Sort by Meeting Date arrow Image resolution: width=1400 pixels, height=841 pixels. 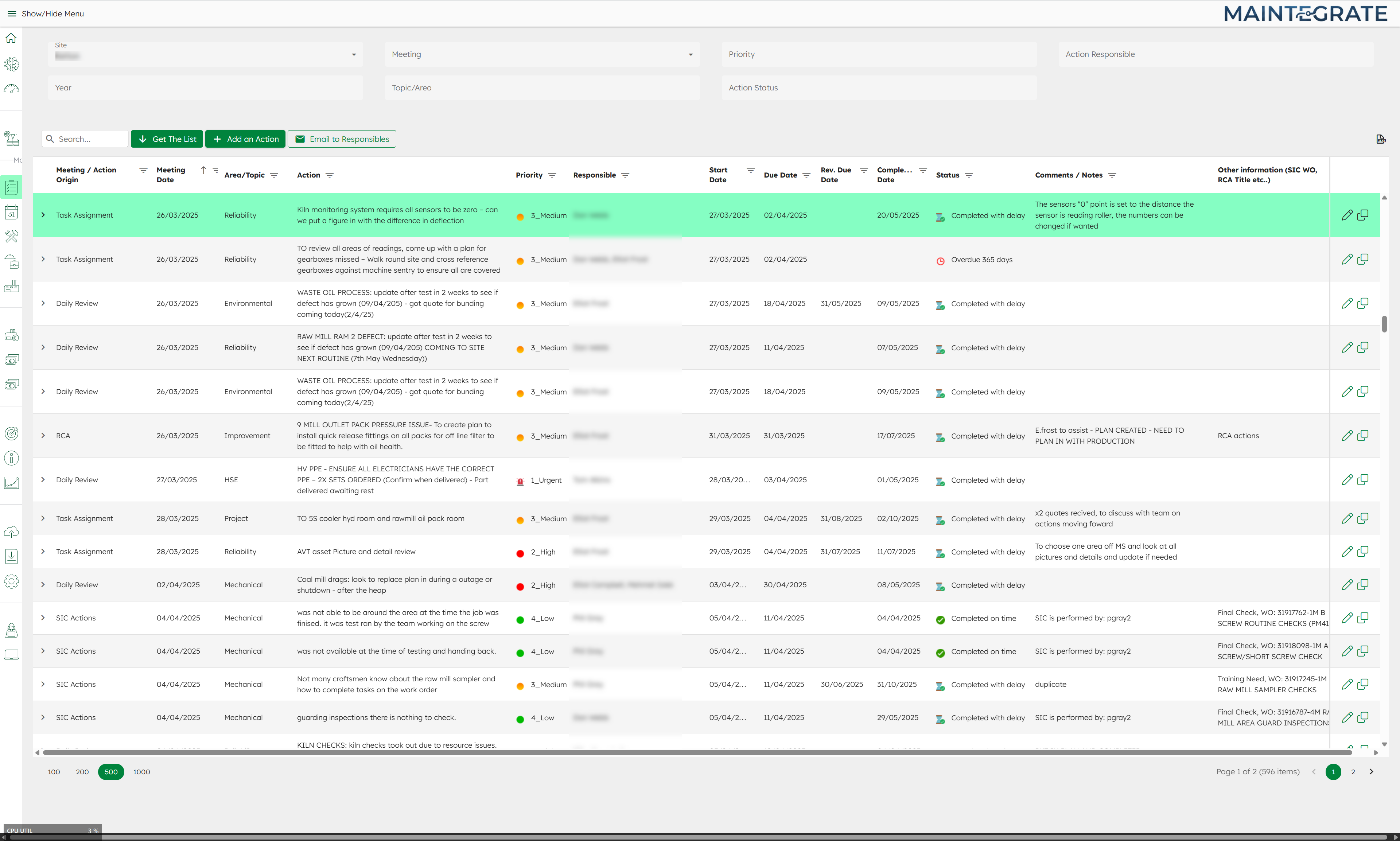coord(203,170)
